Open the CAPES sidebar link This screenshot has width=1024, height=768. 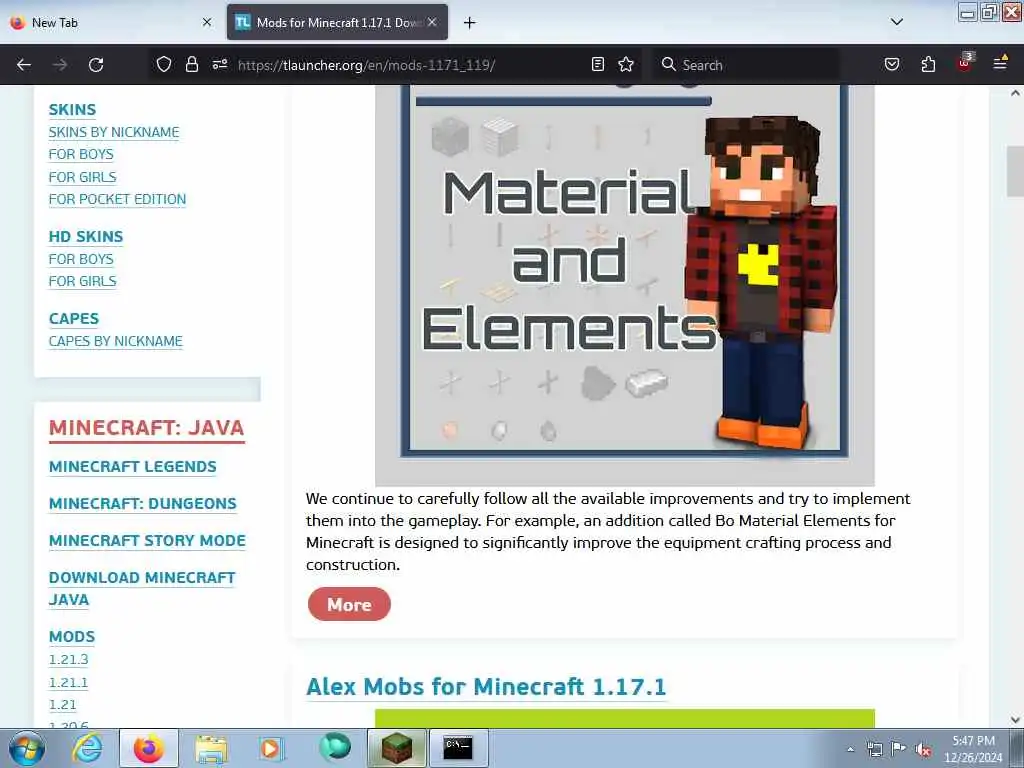click(74, 319)
